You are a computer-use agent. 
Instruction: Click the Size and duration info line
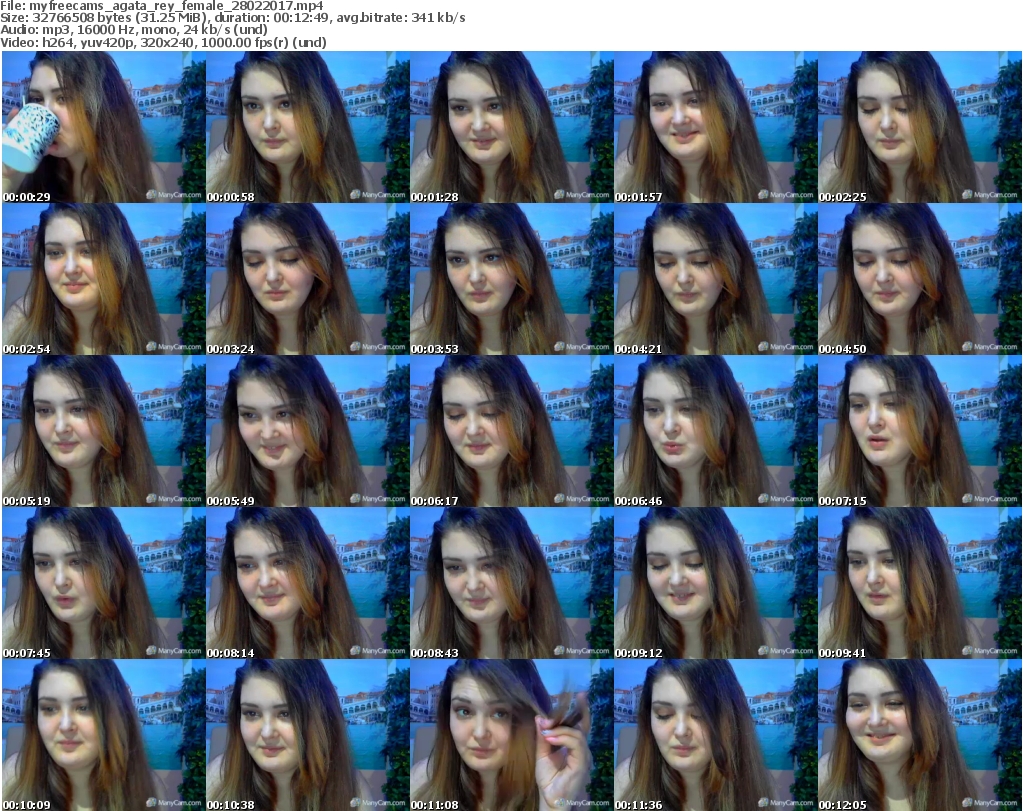[233, 18]
